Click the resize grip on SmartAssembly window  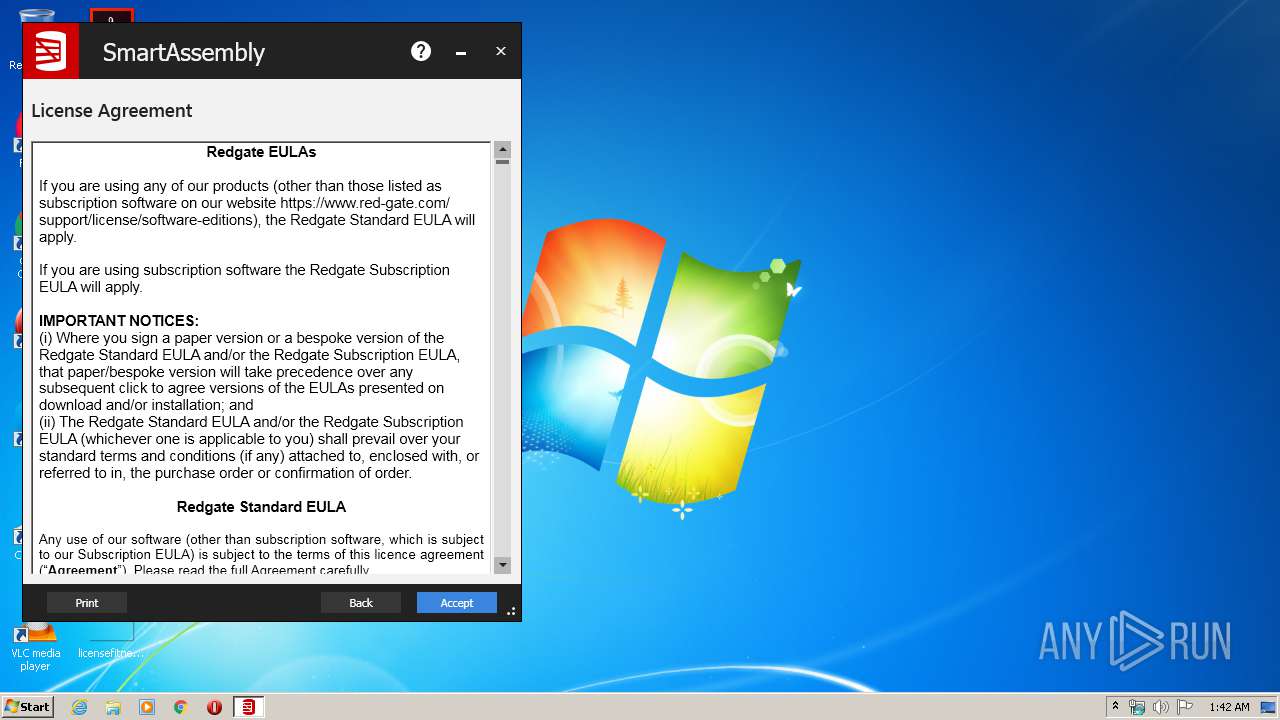point(511,611)
